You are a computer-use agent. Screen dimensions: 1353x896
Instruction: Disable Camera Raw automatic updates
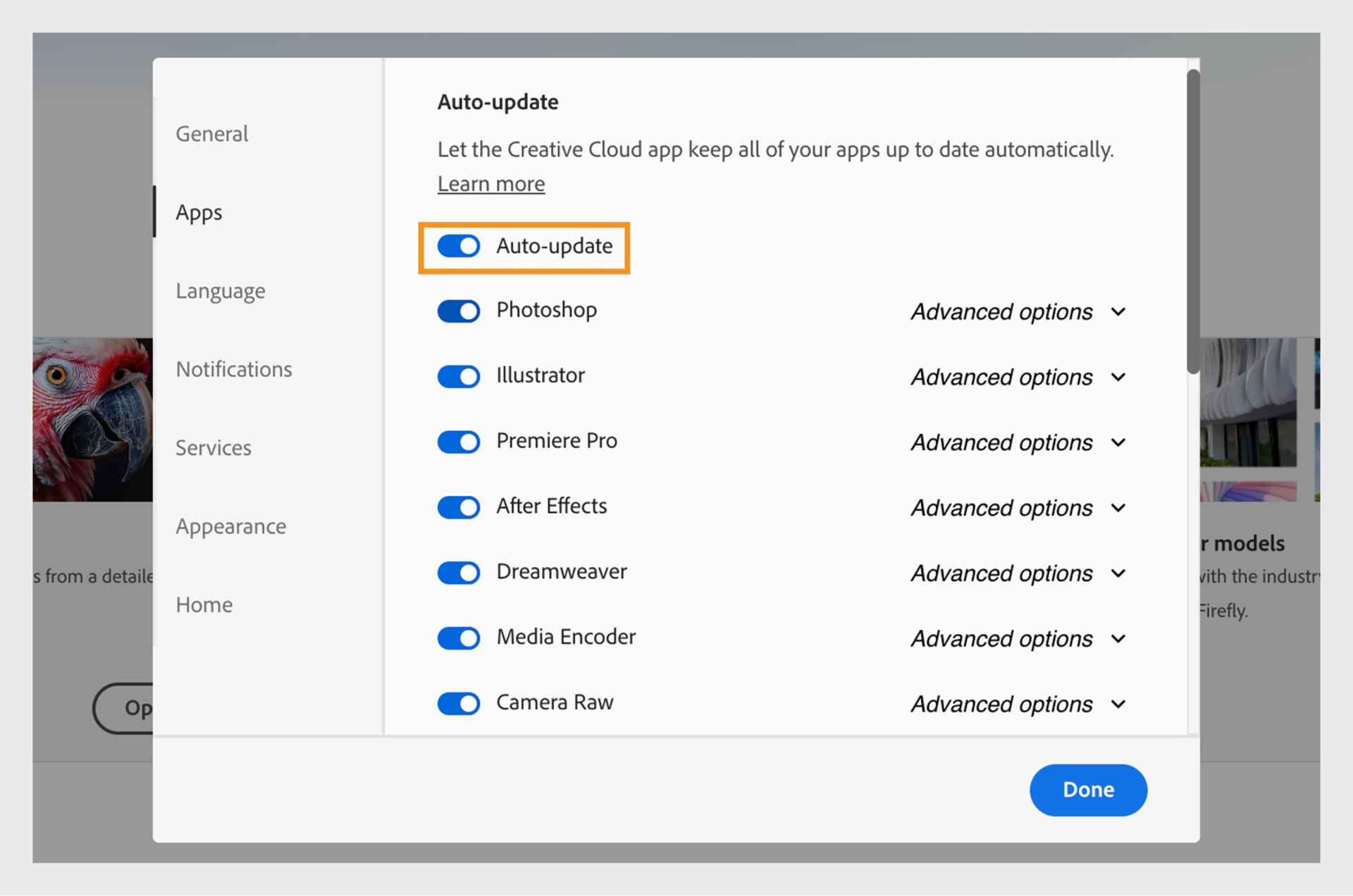click(x=459, y=703)
